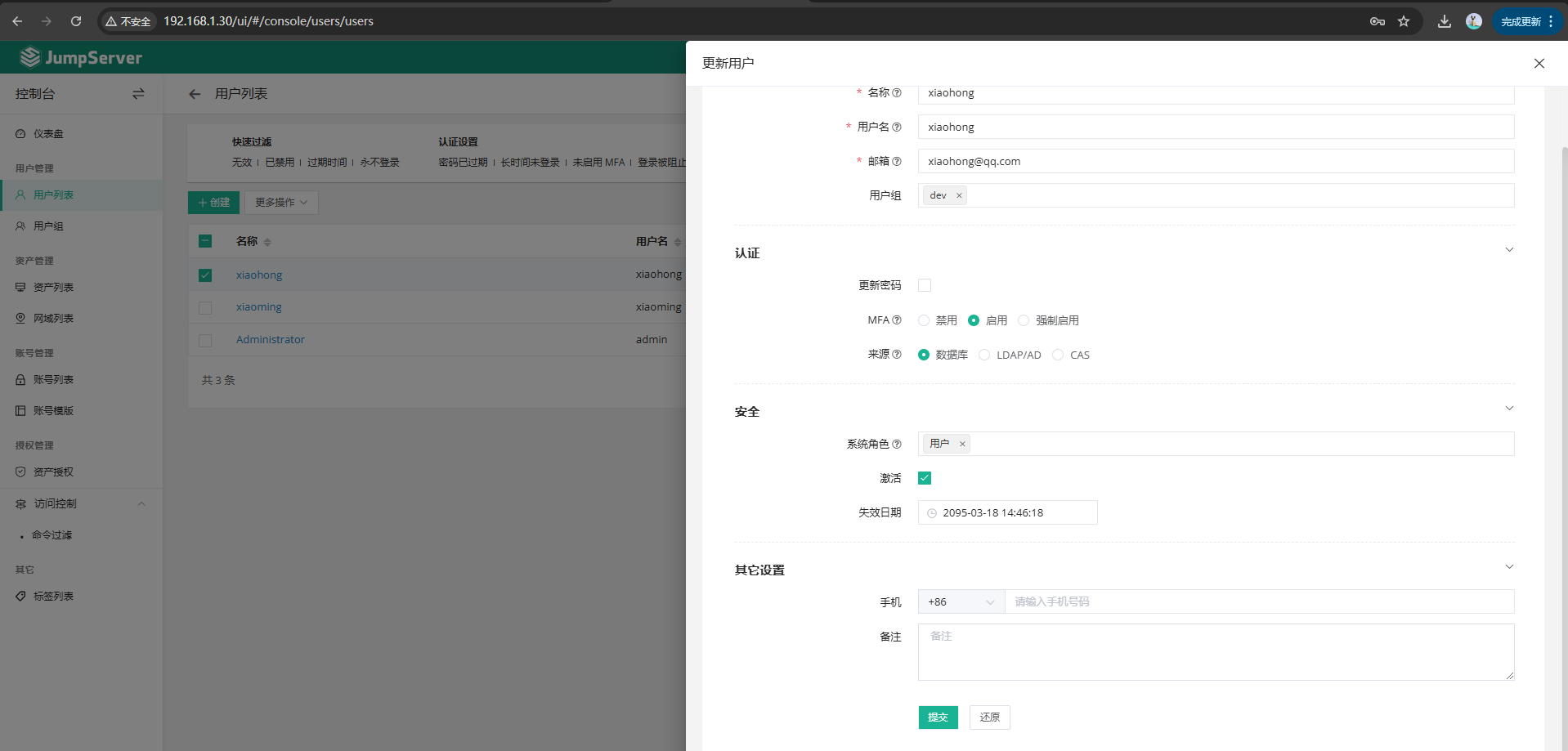This screenshot has width=1568, height=751.
Task: Click help icon next to 来源
Action: [x=897, y=355]
